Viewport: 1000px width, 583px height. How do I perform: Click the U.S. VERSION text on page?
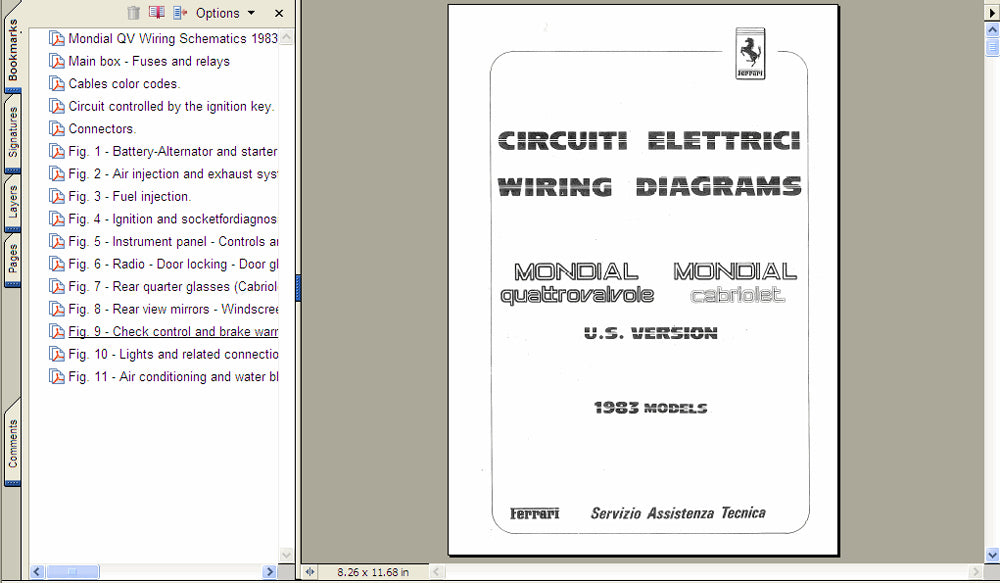651,333
